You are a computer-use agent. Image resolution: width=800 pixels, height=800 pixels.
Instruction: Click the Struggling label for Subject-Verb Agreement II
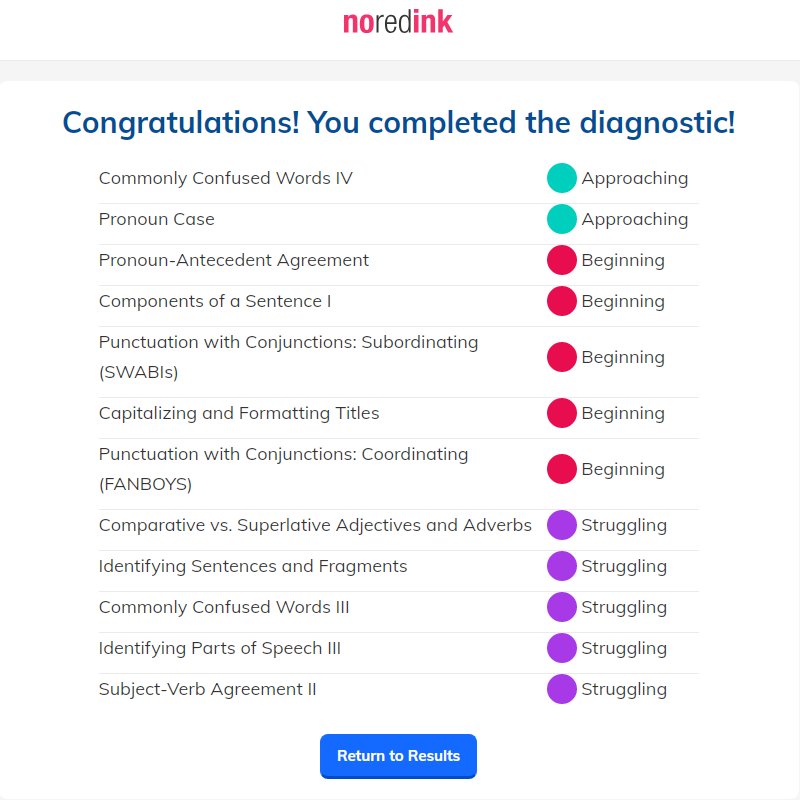pyautogui.click(x=624, y=690)
